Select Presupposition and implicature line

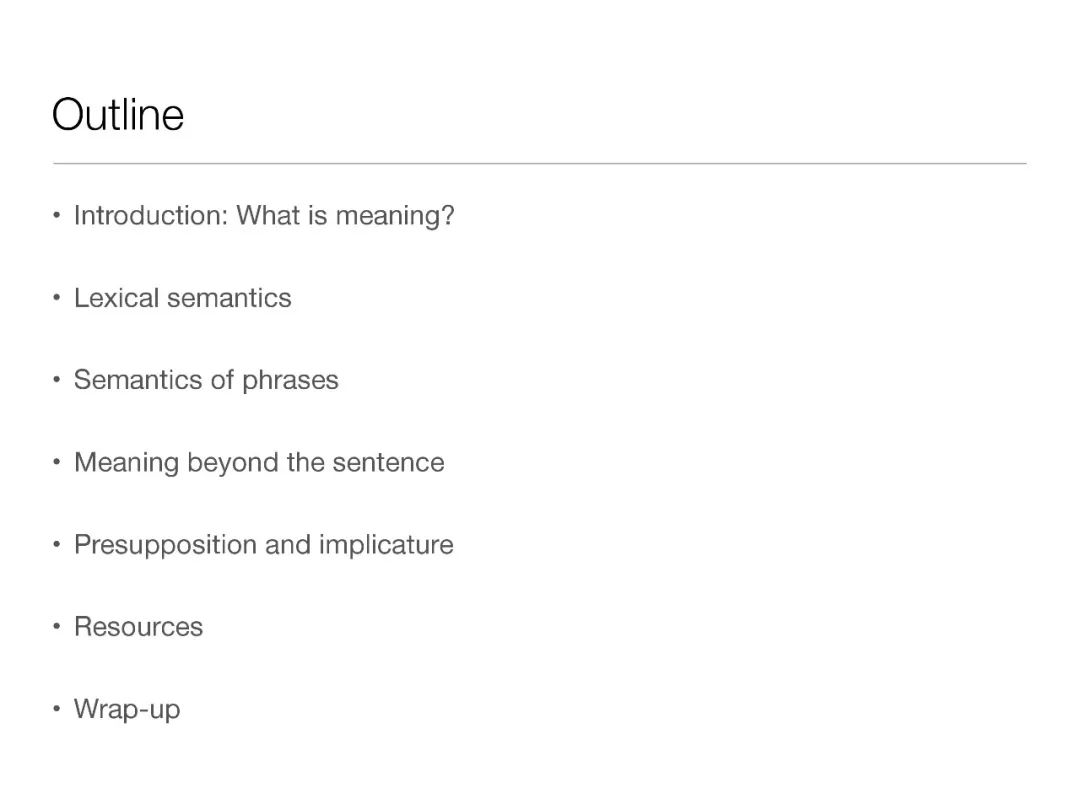point(264,546)
